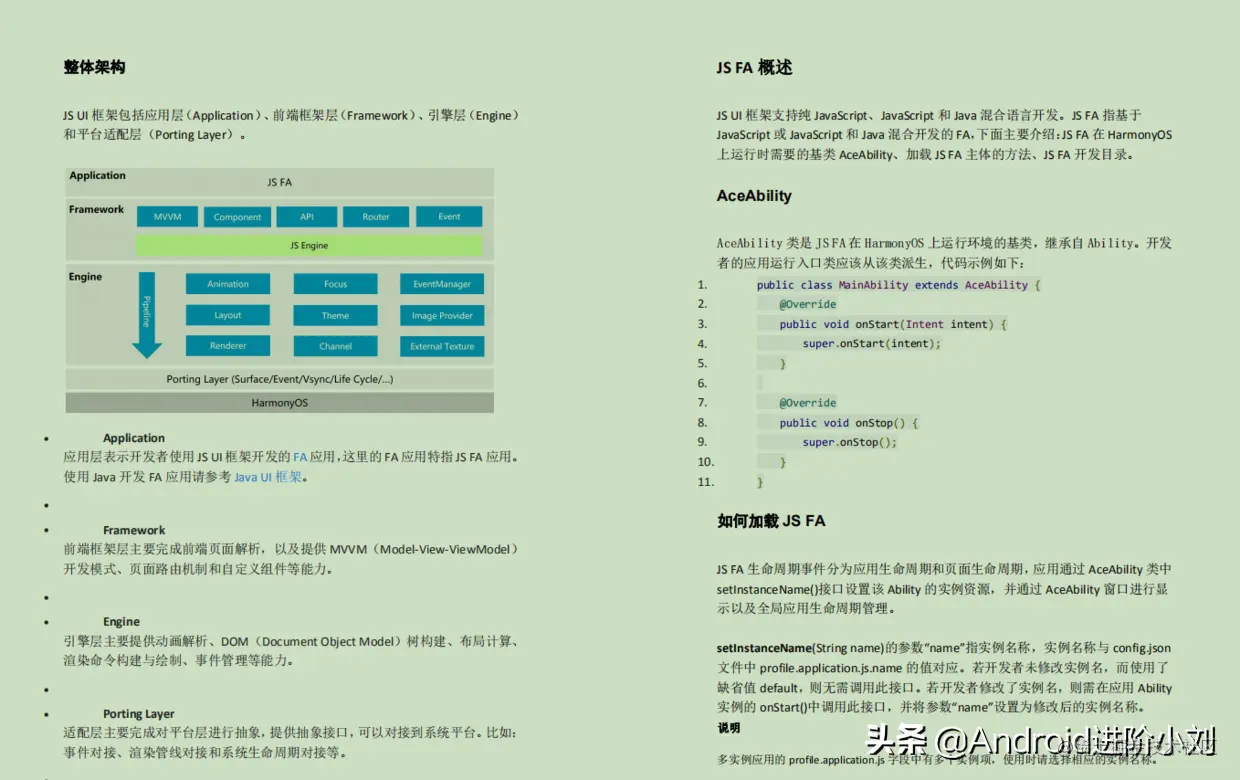1240x780 pixels.
Task: Click the 说明 note label
Action: (x=729, y=728)
